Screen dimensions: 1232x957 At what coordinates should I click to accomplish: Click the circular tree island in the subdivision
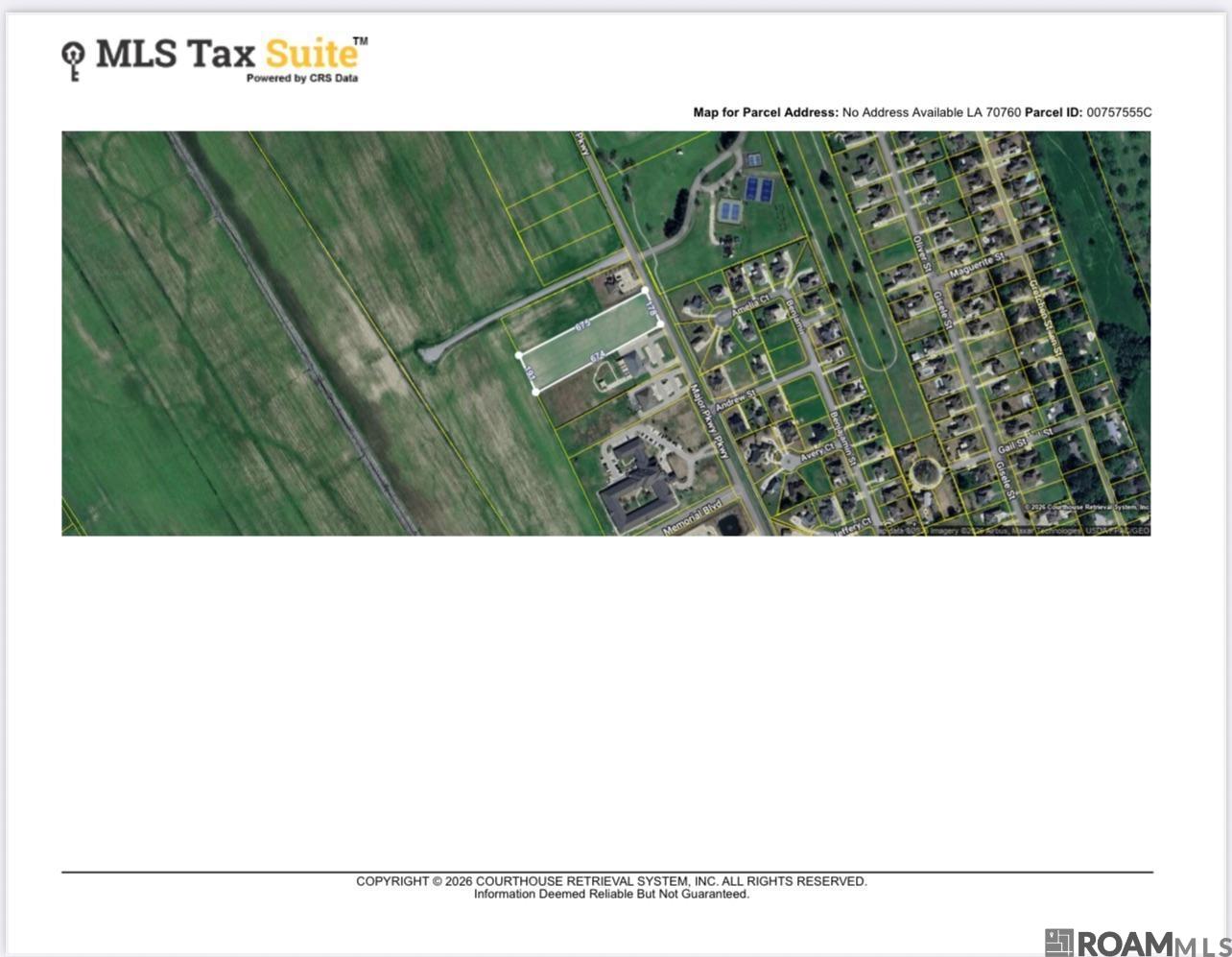[x=926, y=472]
